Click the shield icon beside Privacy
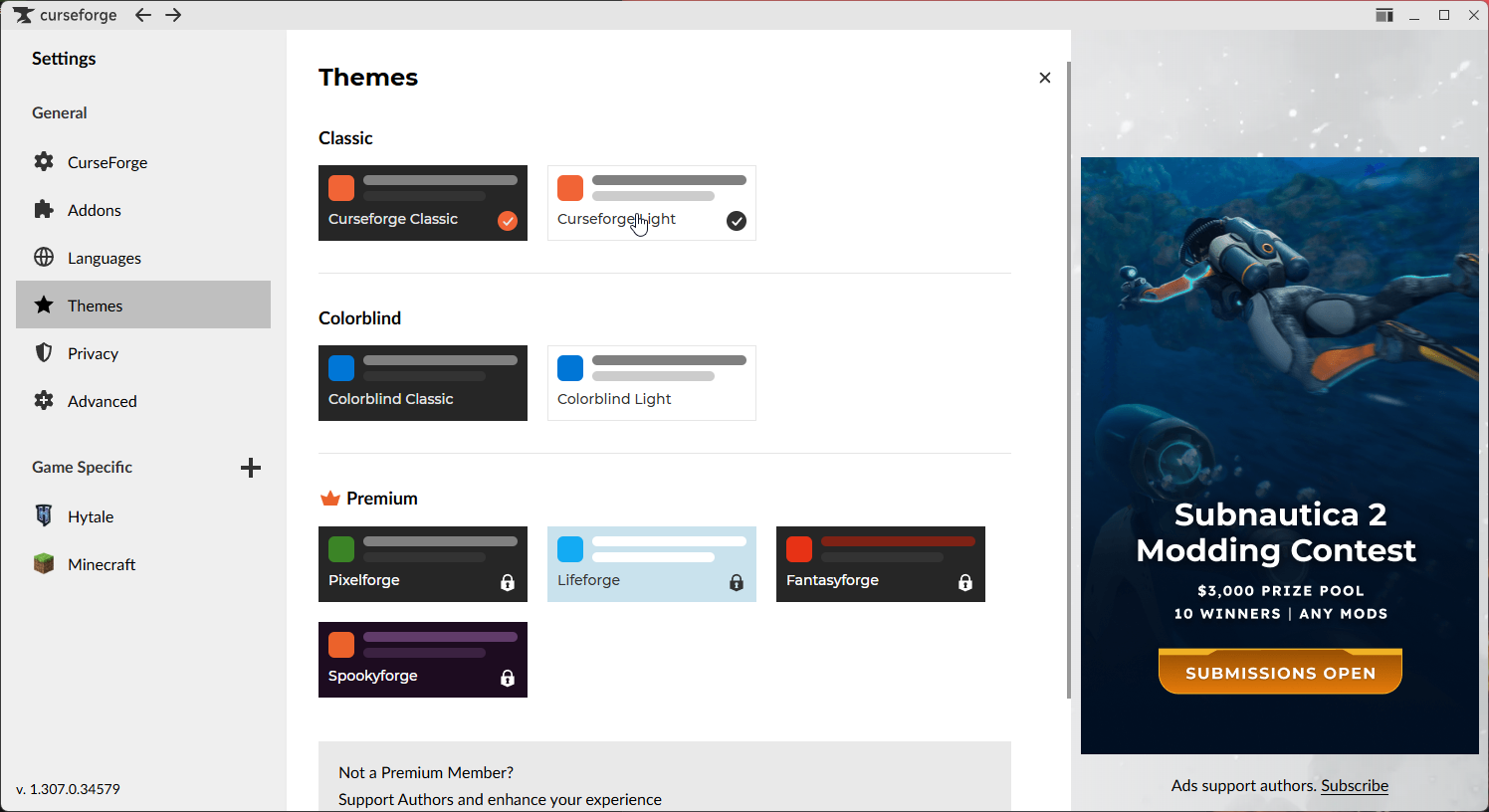 [44, 352]
